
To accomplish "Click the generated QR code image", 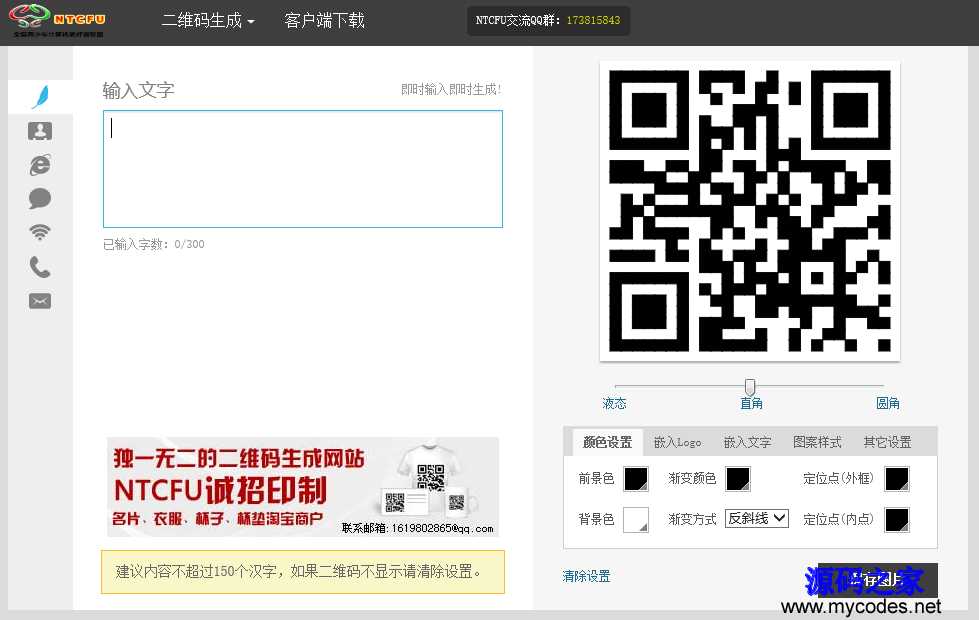I will coord(750,211).
